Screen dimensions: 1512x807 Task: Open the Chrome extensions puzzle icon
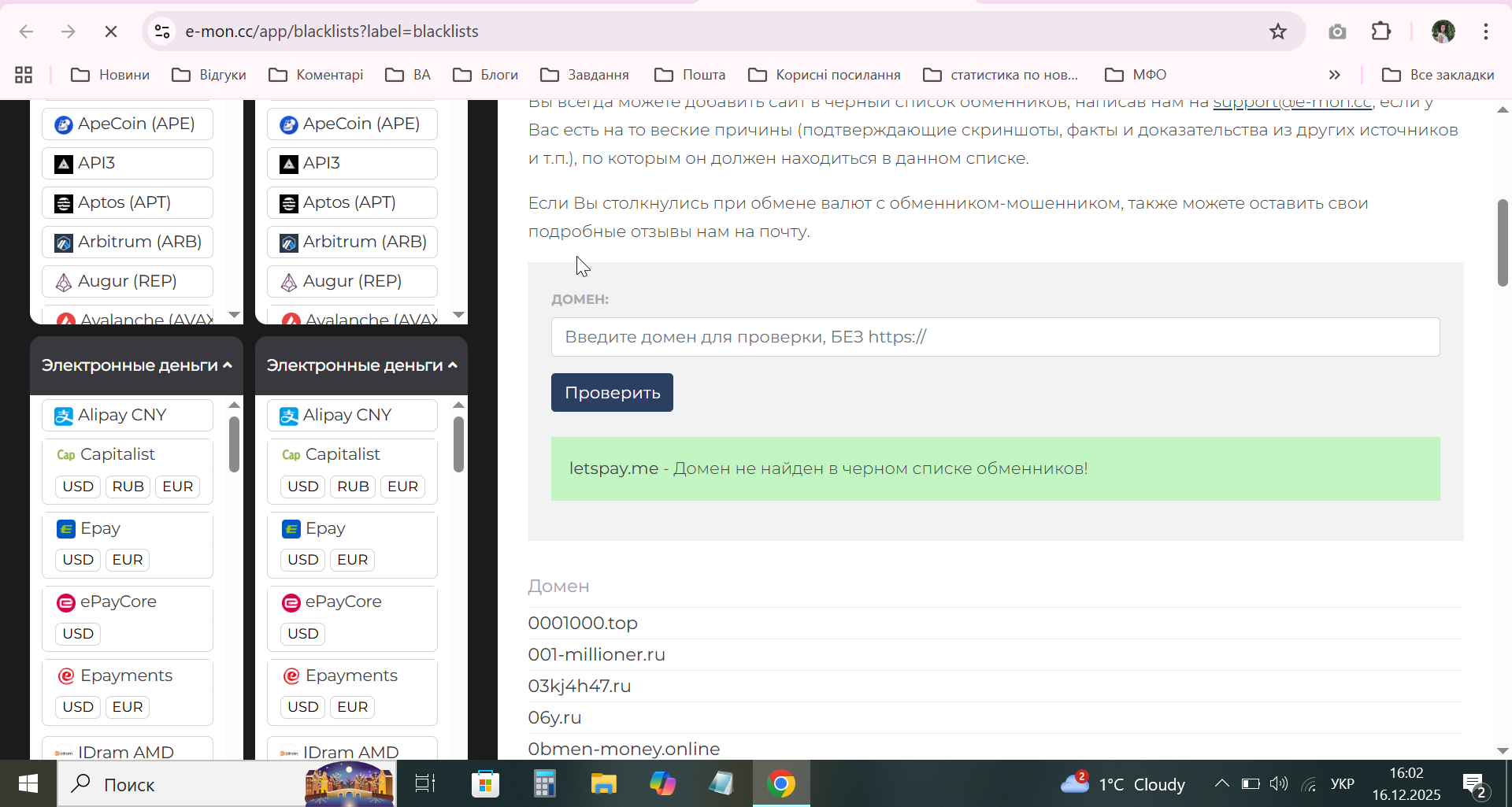point(1381,31)
